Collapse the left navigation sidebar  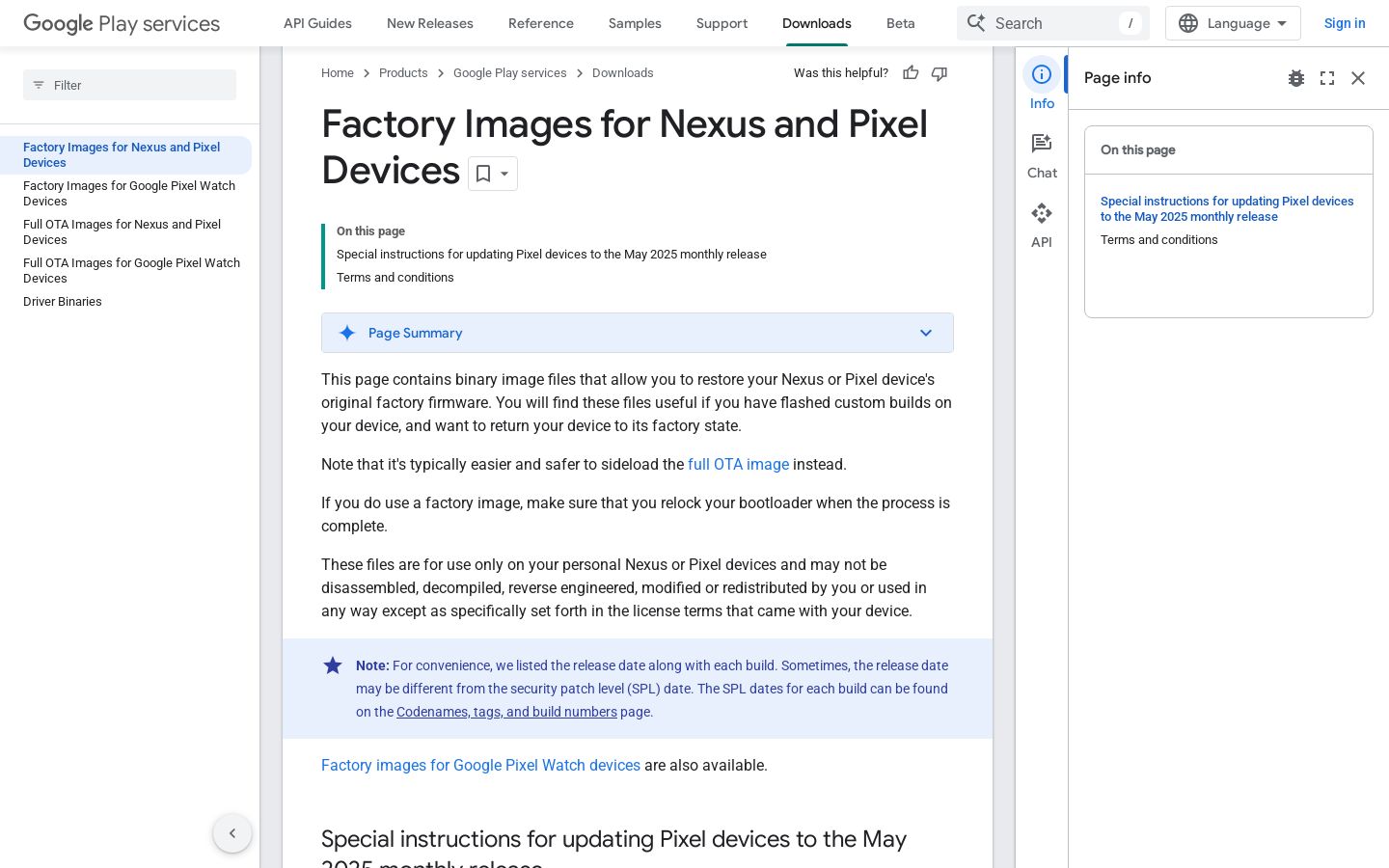click(x=232, y=833)
